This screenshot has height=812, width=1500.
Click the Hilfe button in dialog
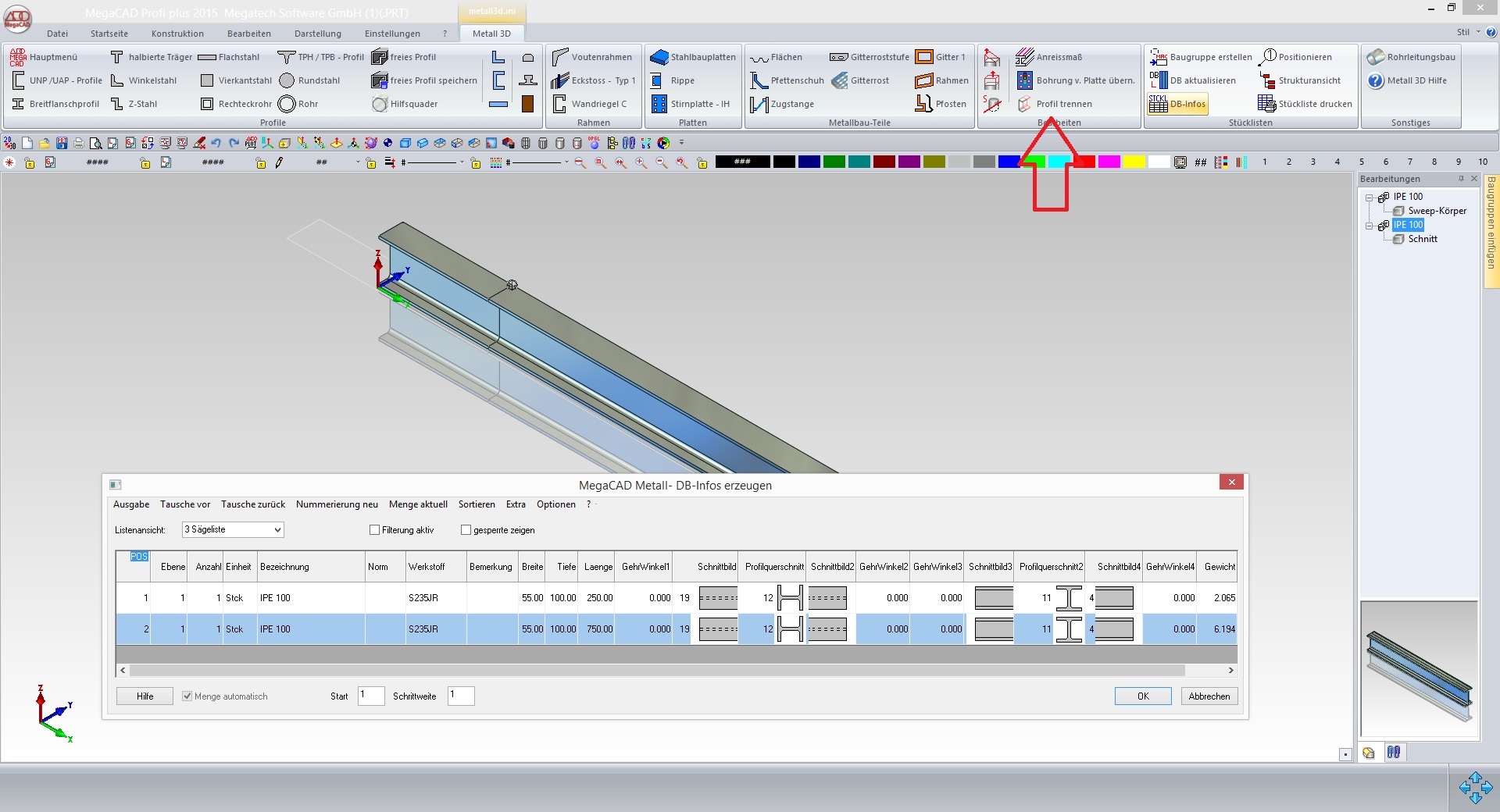tap(145, 696)
